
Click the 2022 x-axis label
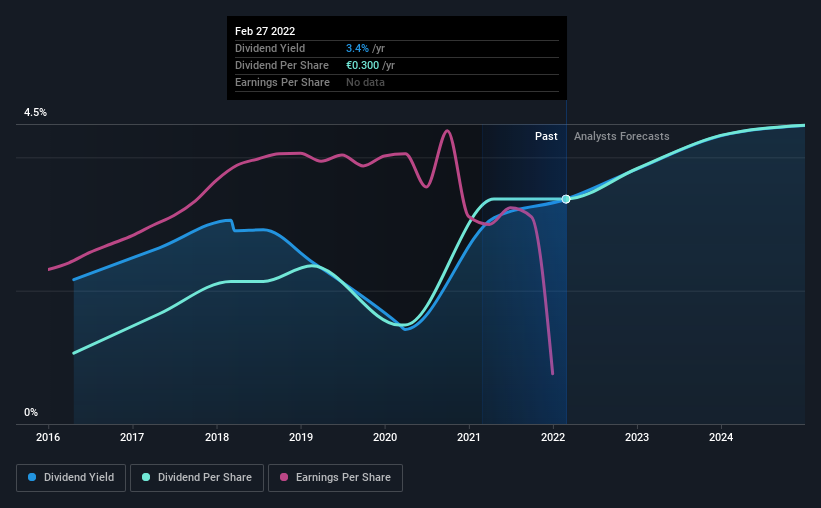tap(553, 437)
